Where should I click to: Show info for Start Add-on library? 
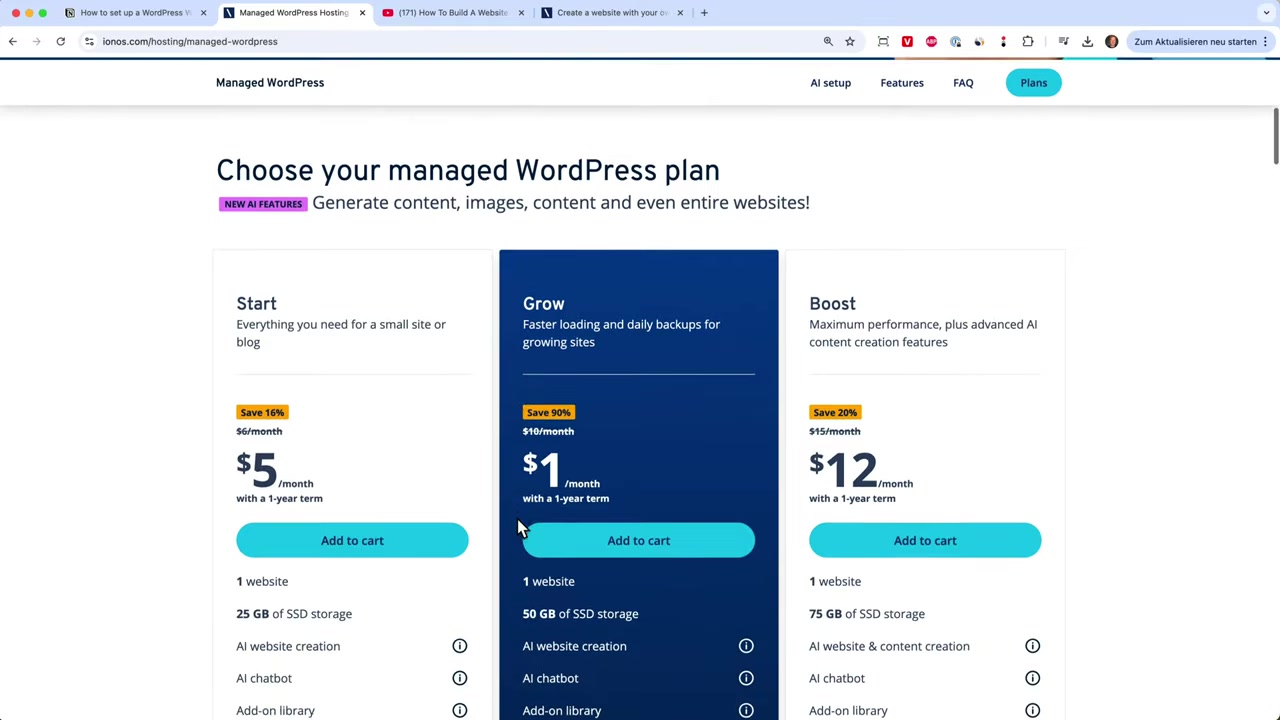tap(460, 710)
